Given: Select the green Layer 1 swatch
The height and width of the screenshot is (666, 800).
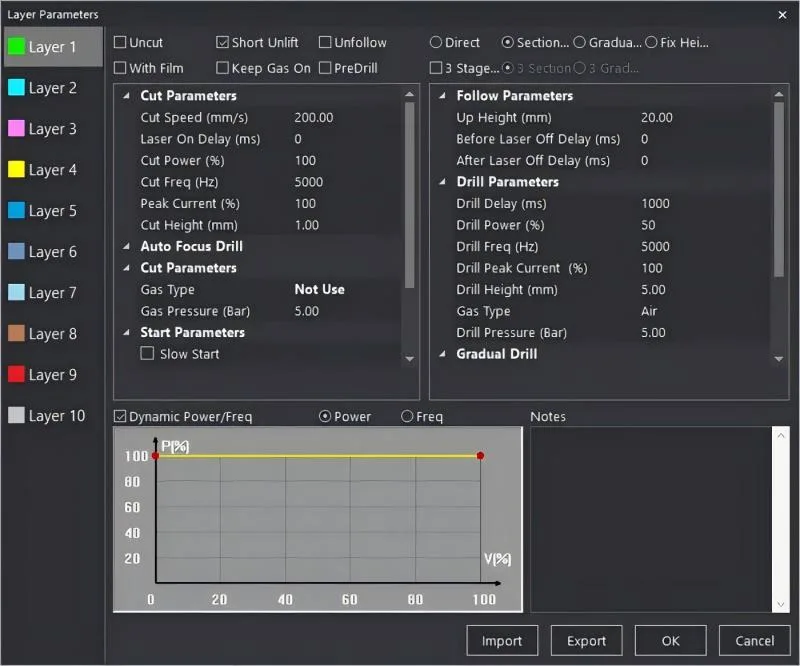Looking at the screenshot, I should [16, 46].
